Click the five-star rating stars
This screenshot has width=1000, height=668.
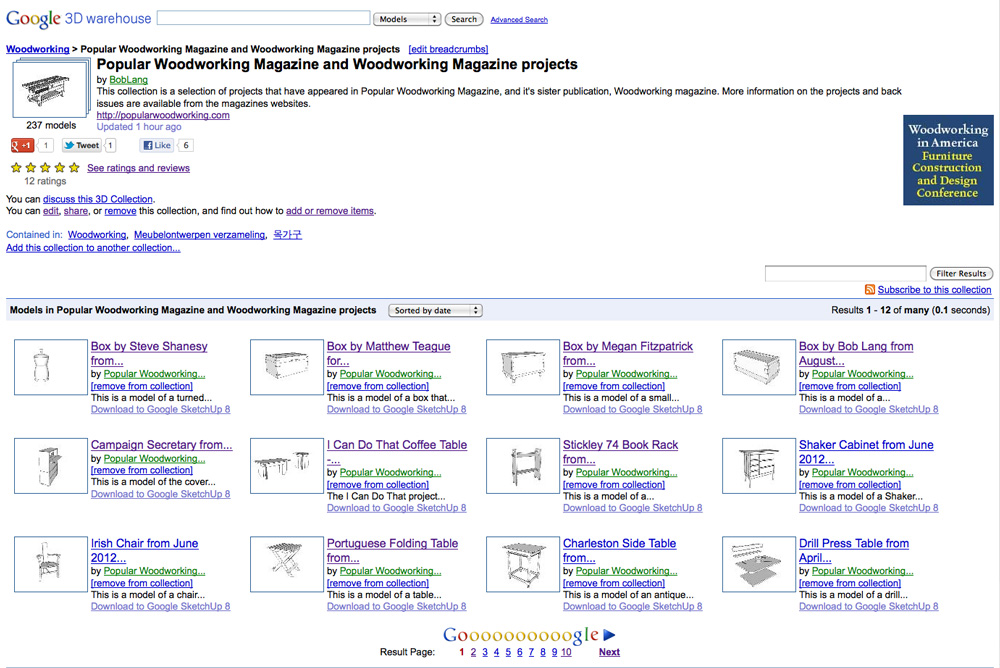(x=44, y=168)
